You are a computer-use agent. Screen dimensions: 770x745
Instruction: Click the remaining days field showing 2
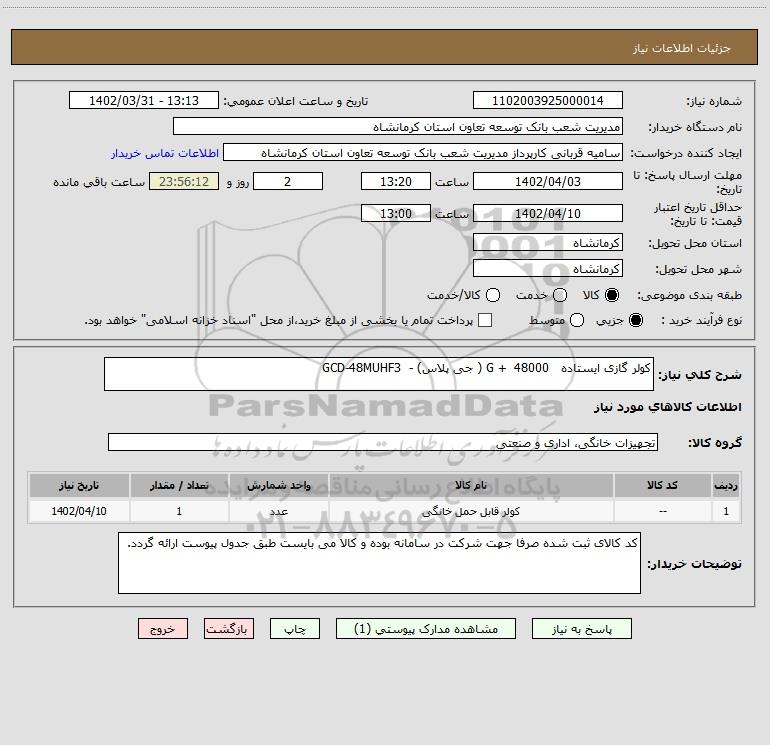tap(288, 181)
